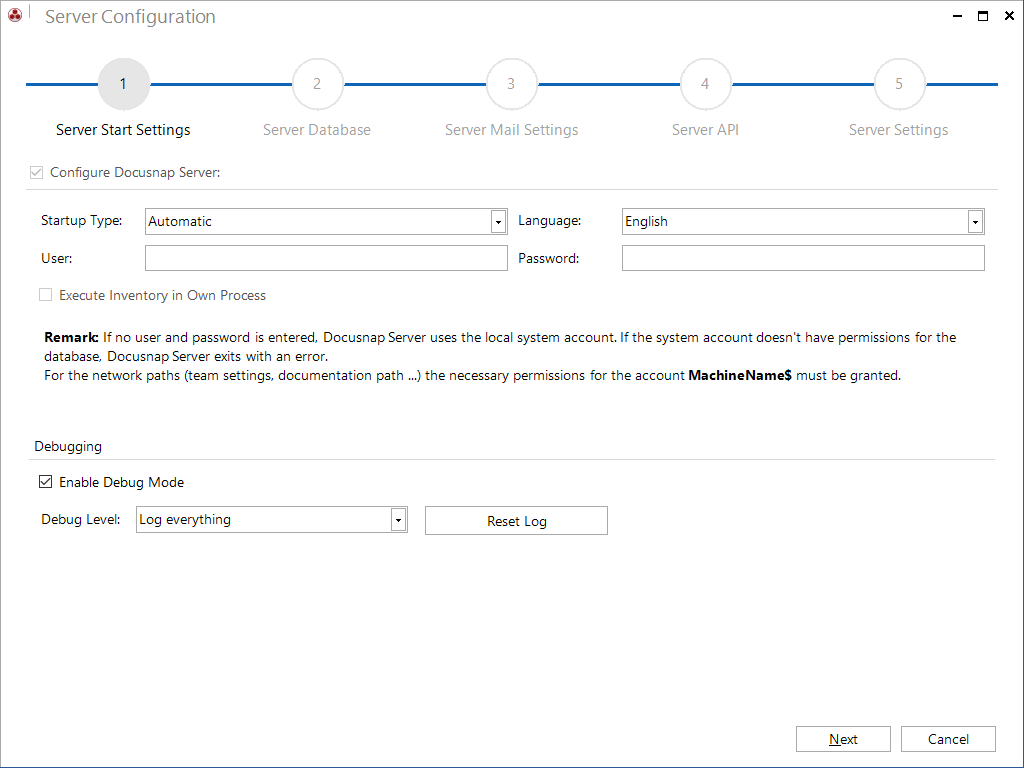The image size is (1024, 768).
Task: Go to step 4 Server API circle
Action: point(705,84)
